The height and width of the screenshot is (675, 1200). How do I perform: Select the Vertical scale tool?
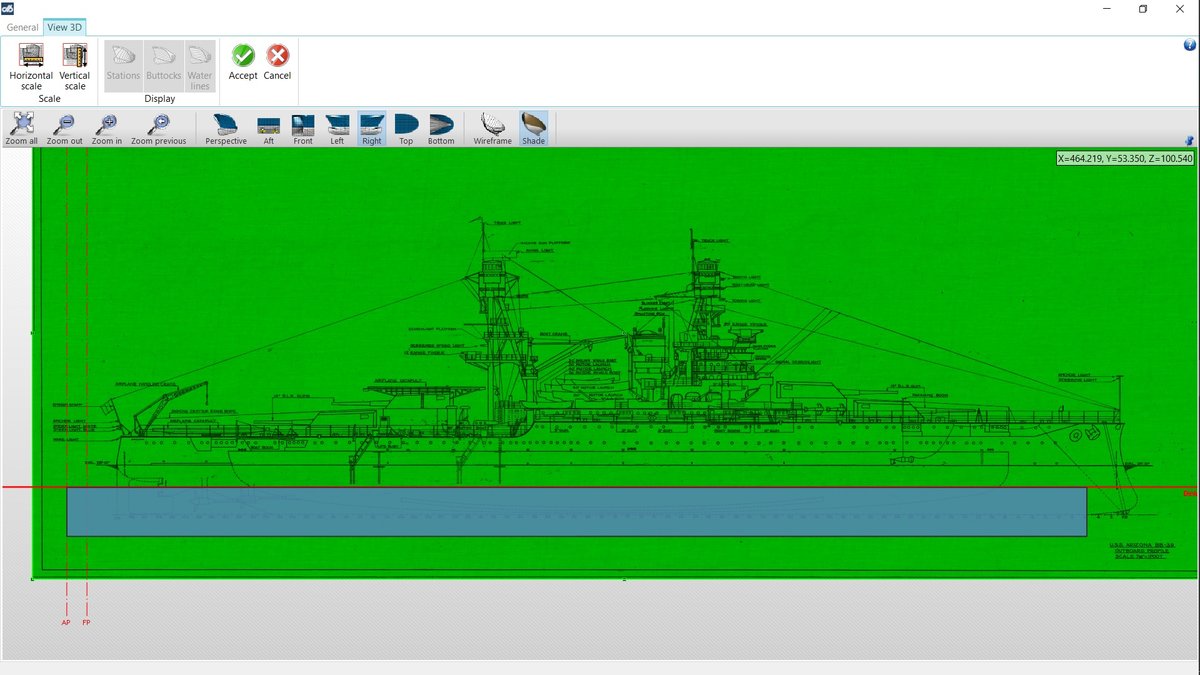(x=75, y=65)
